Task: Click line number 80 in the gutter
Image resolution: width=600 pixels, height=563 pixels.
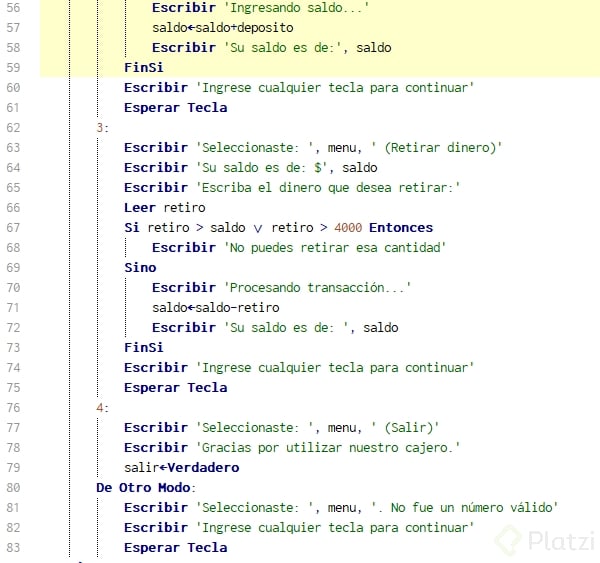Action: [13, 488]
